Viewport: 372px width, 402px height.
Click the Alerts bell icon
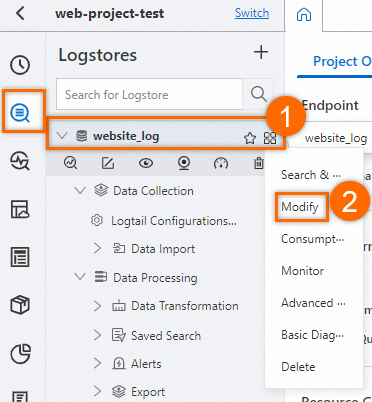tap(119, 363)
